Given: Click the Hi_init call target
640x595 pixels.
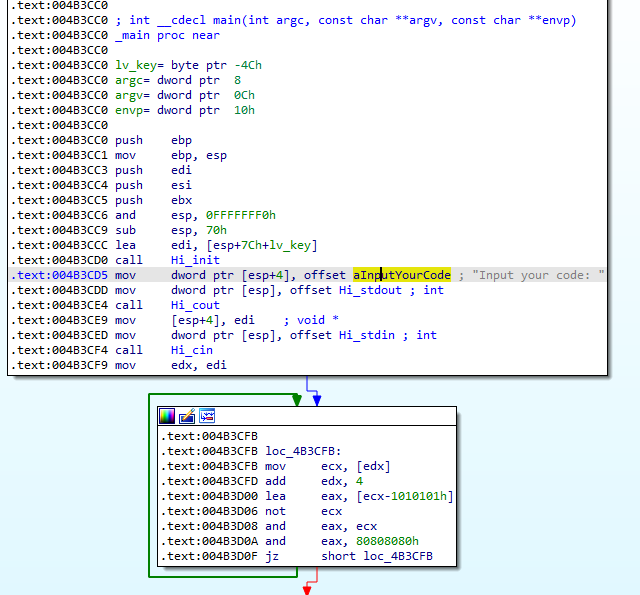Looking at the screenshot, I should point(195,260).
